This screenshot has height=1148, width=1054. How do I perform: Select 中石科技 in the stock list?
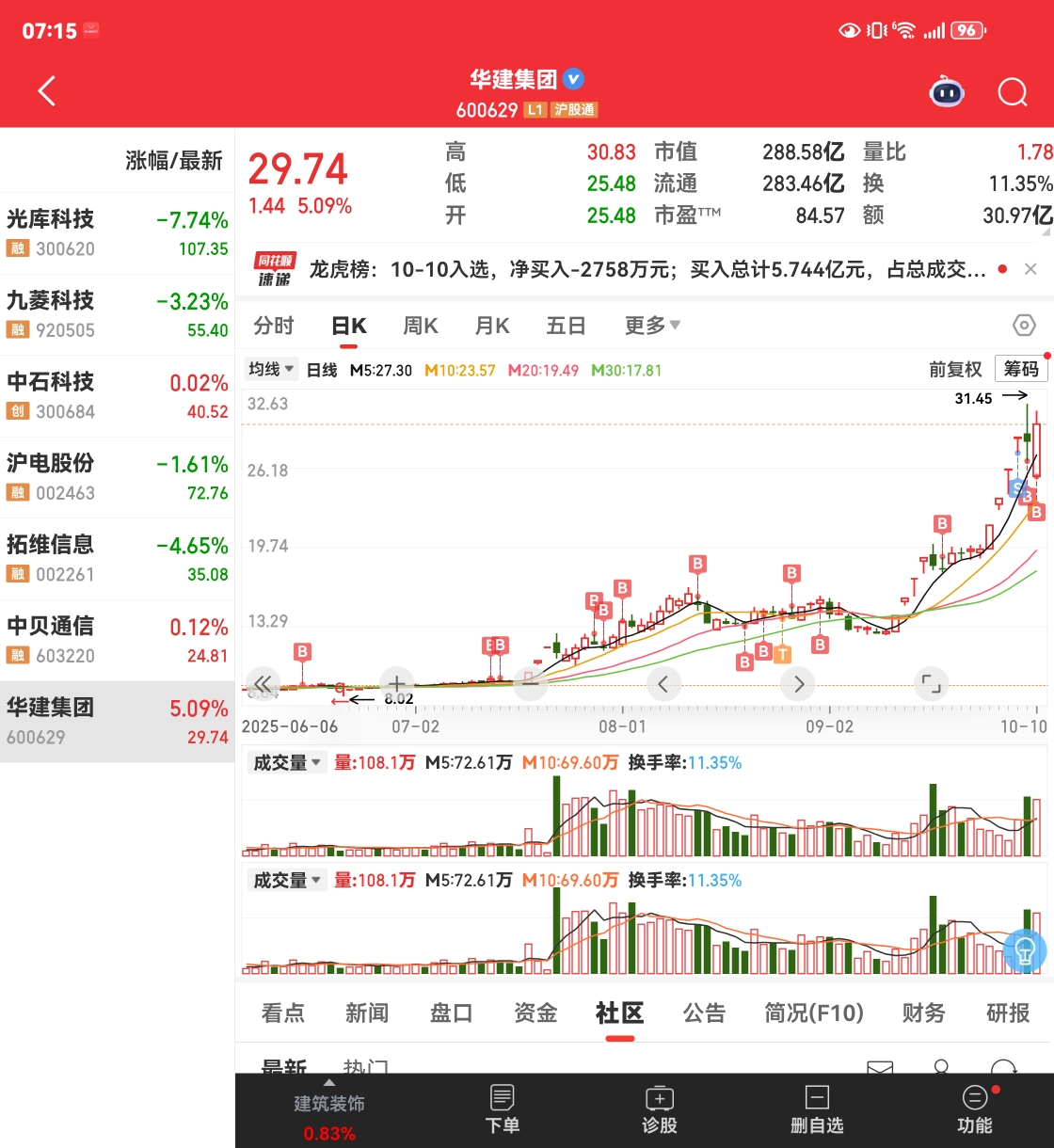117,396
